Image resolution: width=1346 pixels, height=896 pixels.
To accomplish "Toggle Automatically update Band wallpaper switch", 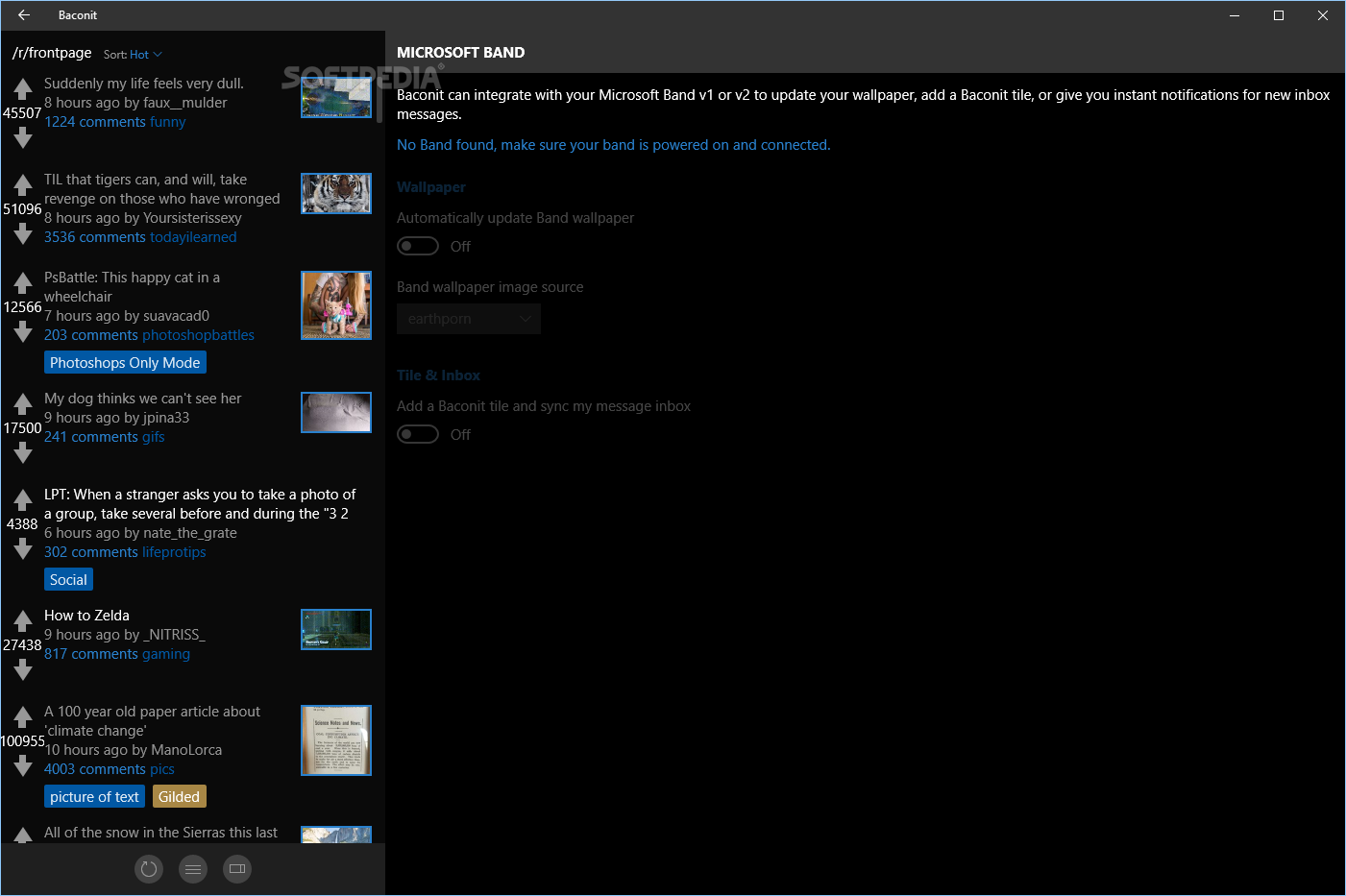I will [418, 246].
